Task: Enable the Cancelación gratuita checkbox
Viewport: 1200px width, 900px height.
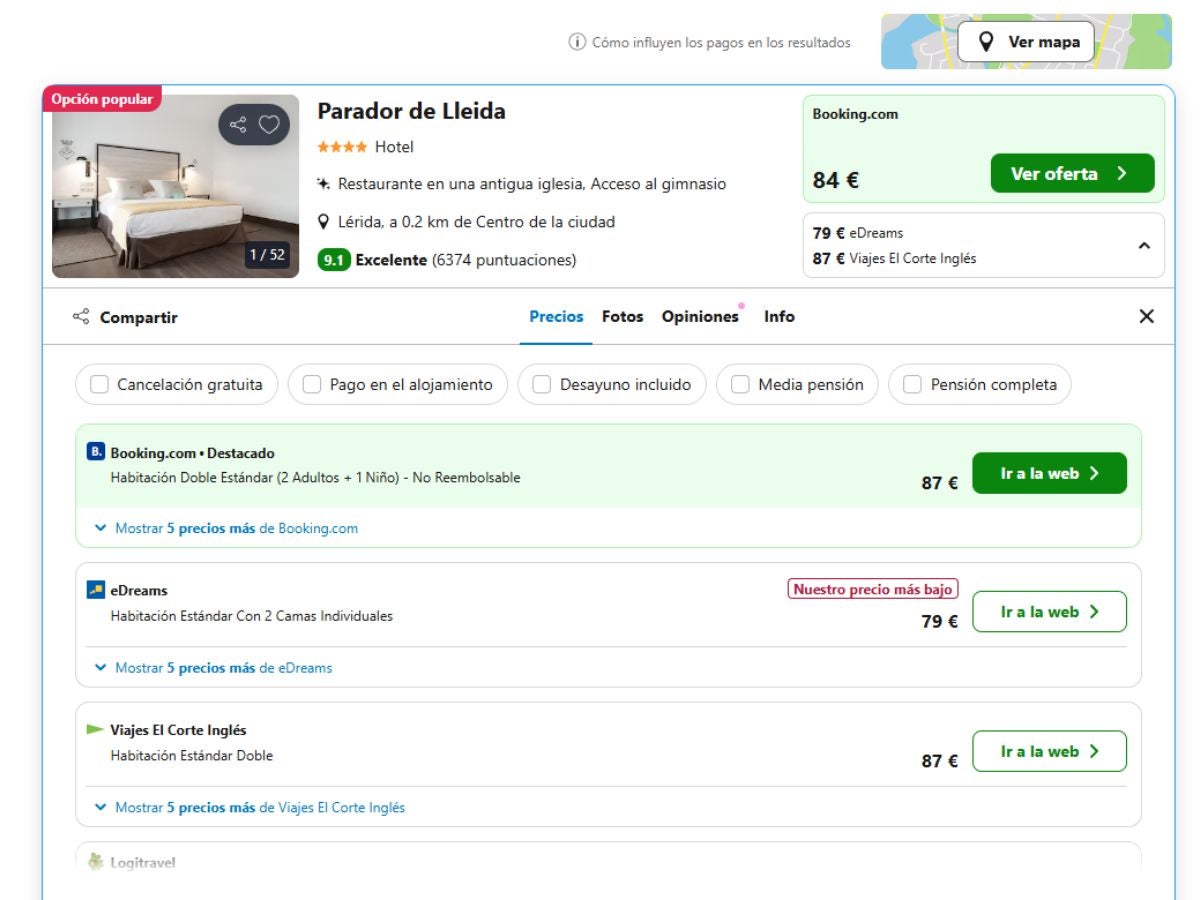Action: pos(100,385)
